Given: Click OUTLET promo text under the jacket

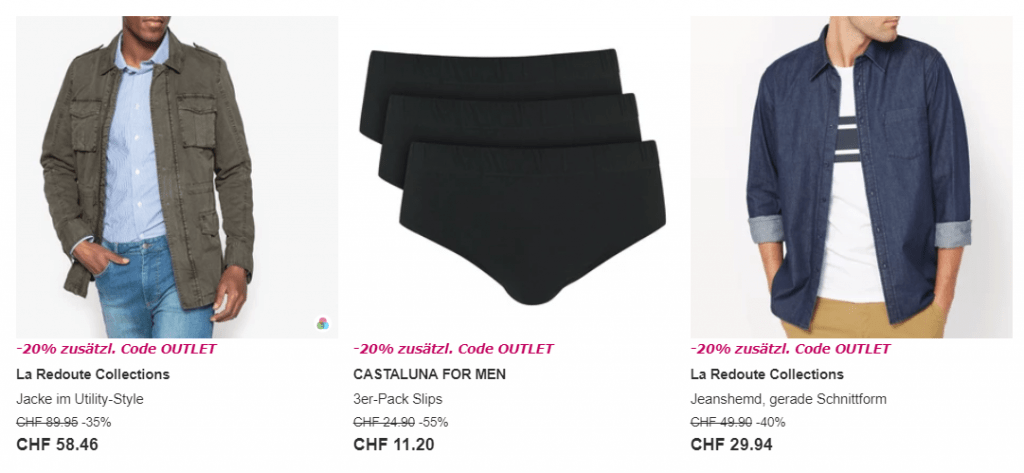Looking at the screenshot, I should click(116, 349).
